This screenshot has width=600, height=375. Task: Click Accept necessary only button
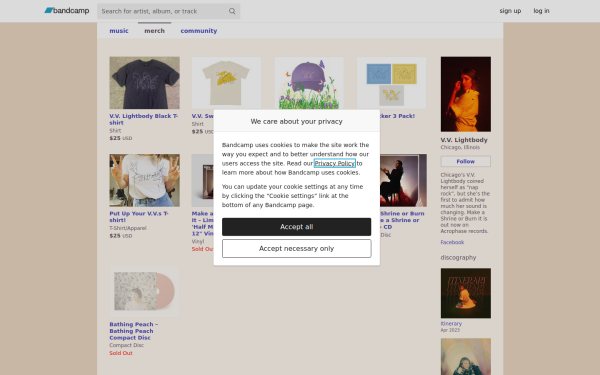tap(297, 249)
